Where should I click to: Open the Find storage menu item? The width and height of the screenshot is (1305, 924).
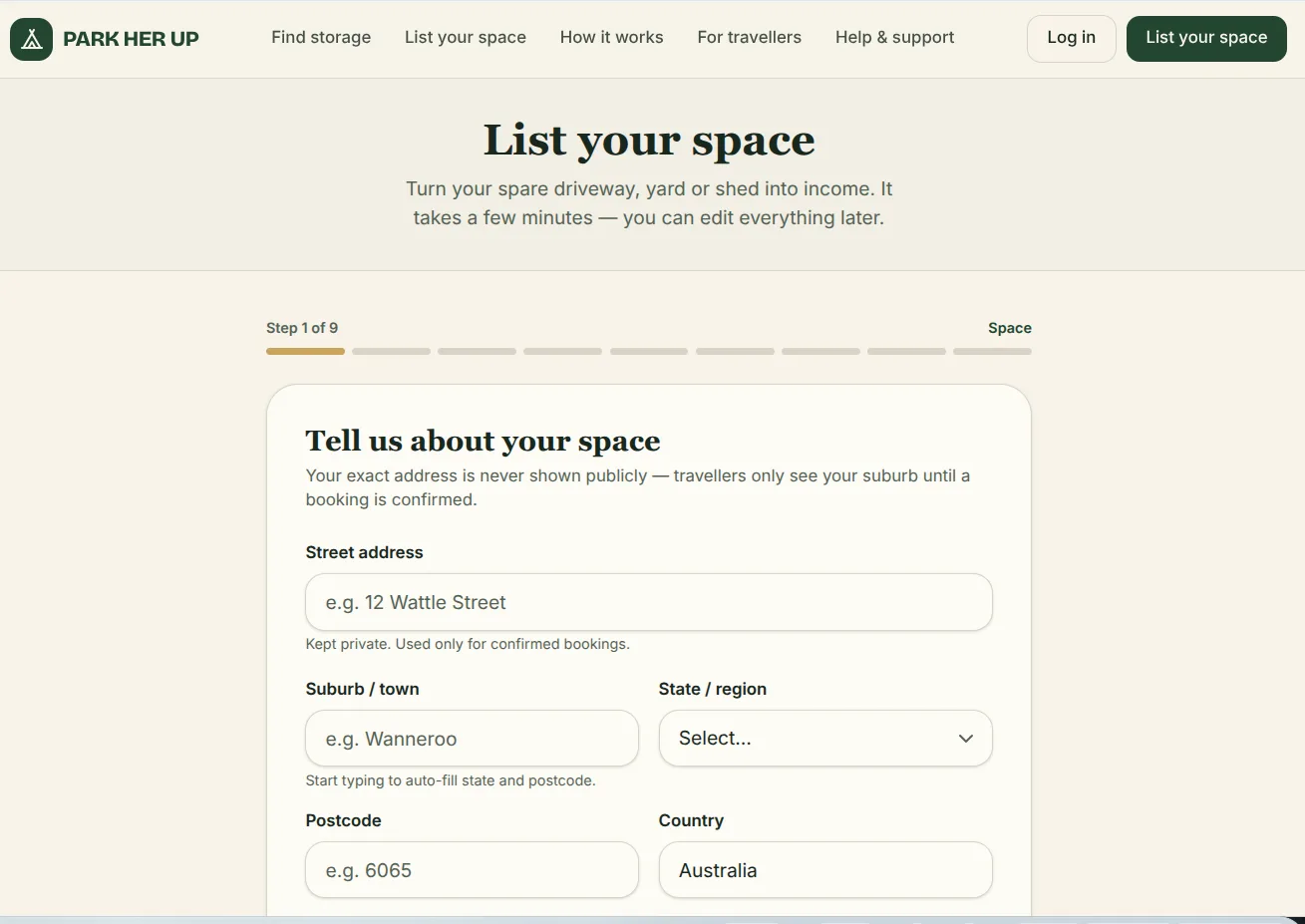321,37
